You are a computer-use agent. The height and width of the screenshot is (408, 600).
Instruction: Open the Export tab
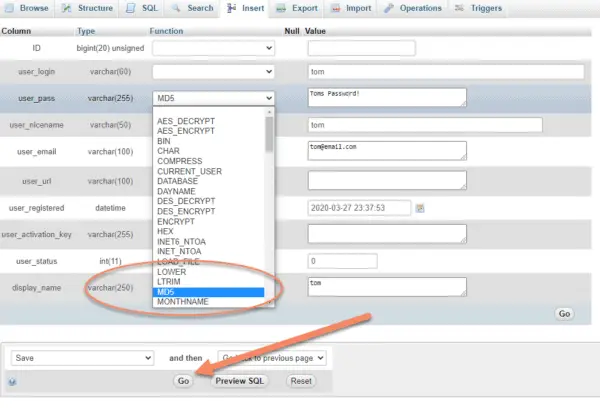pos(297,8)
